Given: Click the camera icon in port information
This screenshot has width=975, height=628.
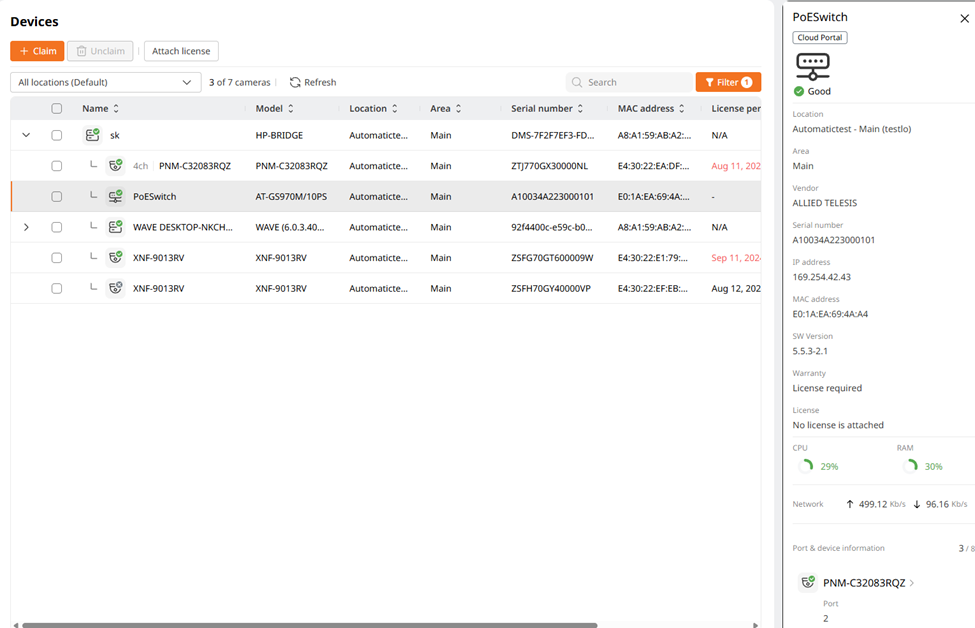Looking at the screenshot, I should click(808, 582).
